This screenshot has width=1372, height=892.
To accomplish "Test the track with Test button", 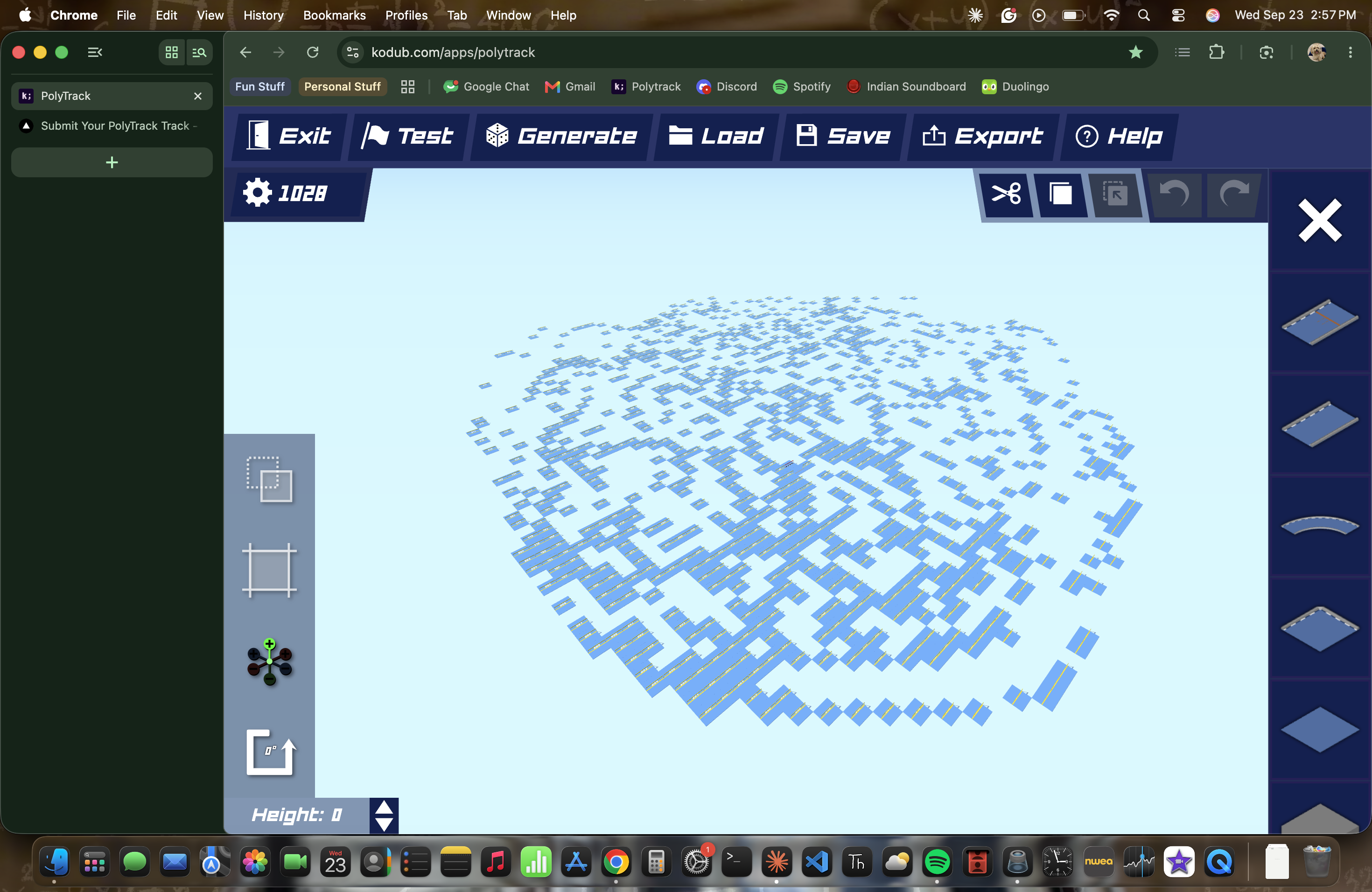I will tap(407, 136).
